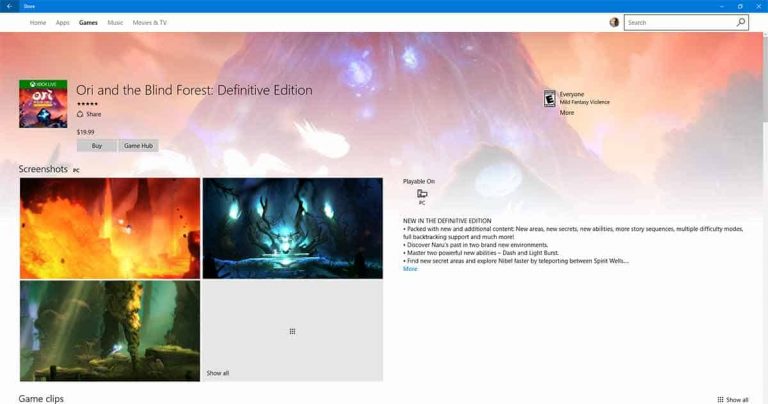Open the green forest screenshot
The height and width of the screenshot is (404, 768).
coord(110,331)
